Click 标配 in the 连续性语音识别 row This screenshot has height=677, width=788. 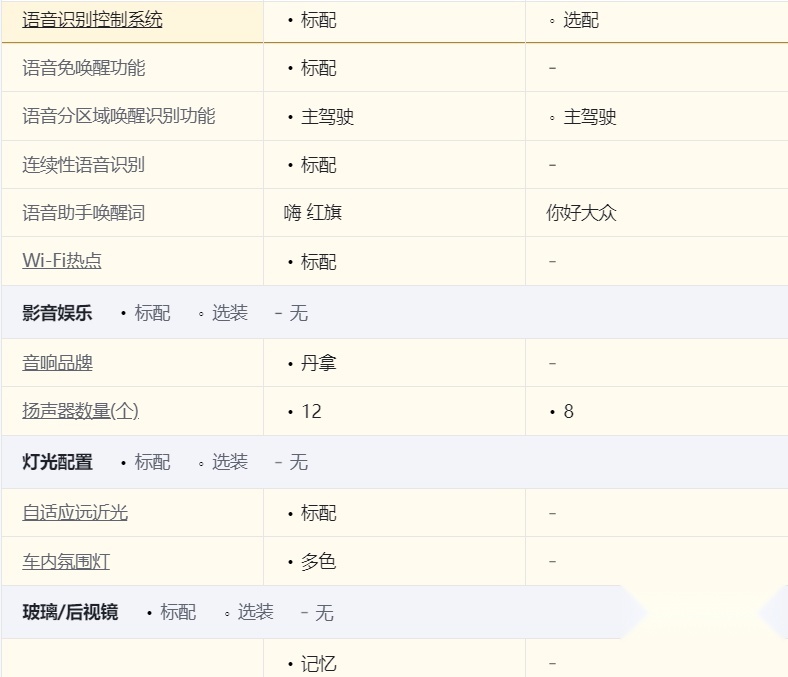[318, 165]
